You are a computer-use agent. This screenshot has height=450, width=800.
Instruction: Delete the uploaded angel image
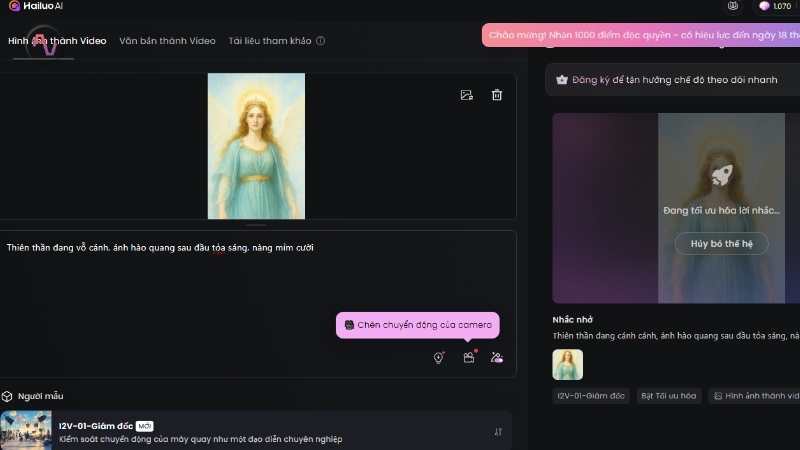[x=496, y=95]
